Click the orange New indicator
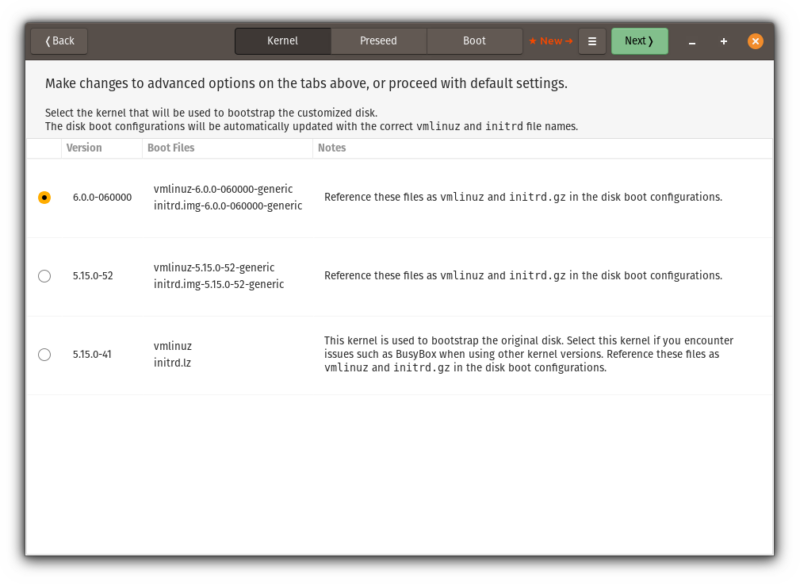The height and width of the screenshot is (584, 800). click(551, 41)
